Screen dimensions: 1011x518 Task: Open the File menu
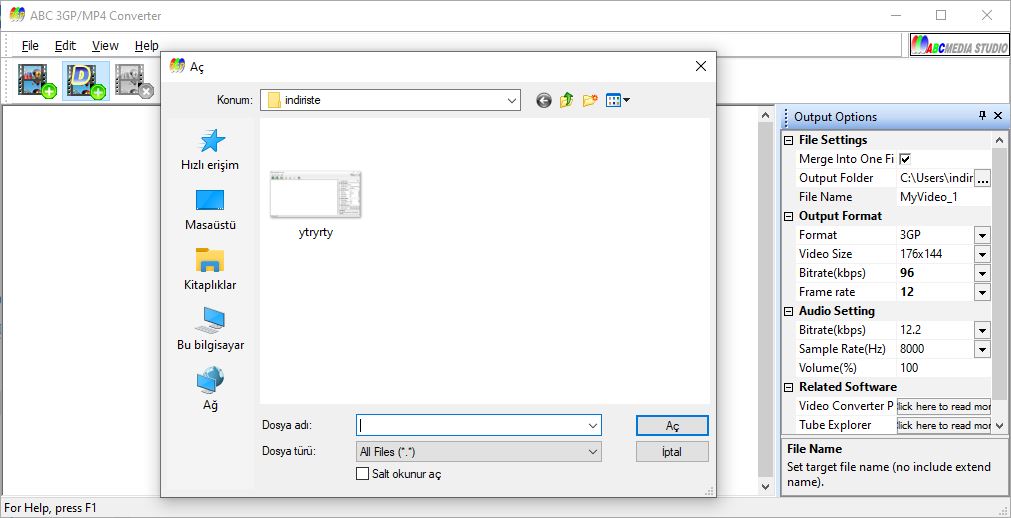click(30, 45)
